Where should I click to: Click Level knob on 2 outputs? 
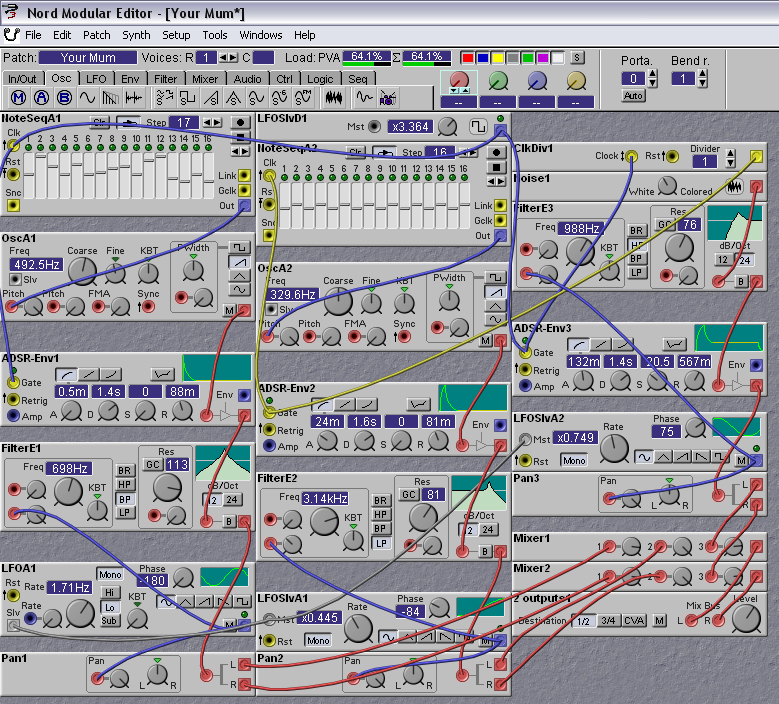[747, 619]
